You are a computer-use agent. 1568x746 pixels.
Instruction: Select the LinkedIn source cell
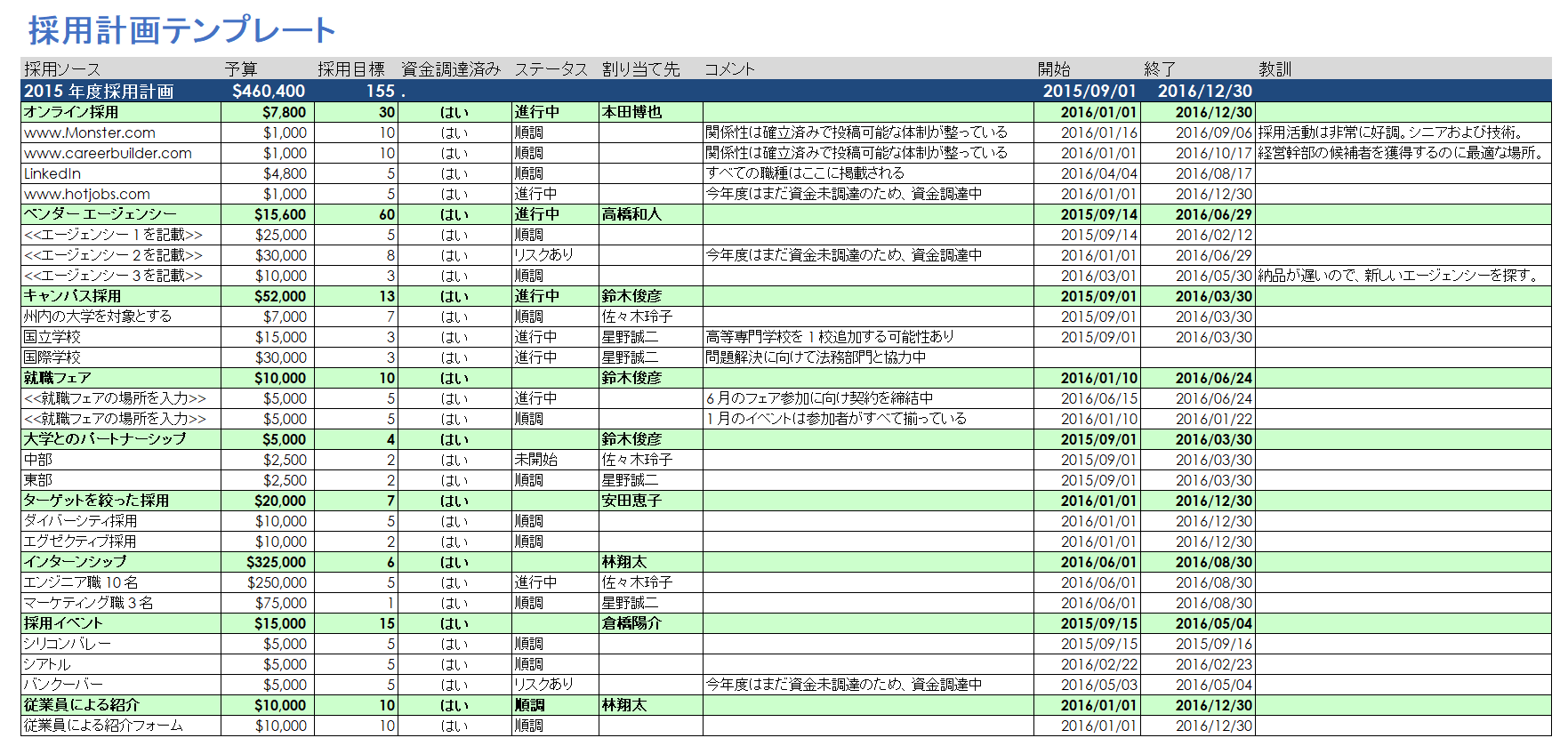52,174
